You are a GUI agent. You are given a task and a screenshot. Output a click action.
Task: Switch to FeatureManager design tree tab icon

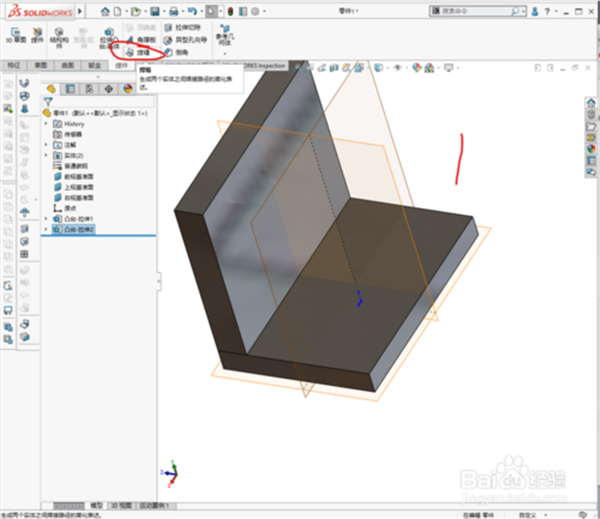pyautogui.click(x=51, y=89)
